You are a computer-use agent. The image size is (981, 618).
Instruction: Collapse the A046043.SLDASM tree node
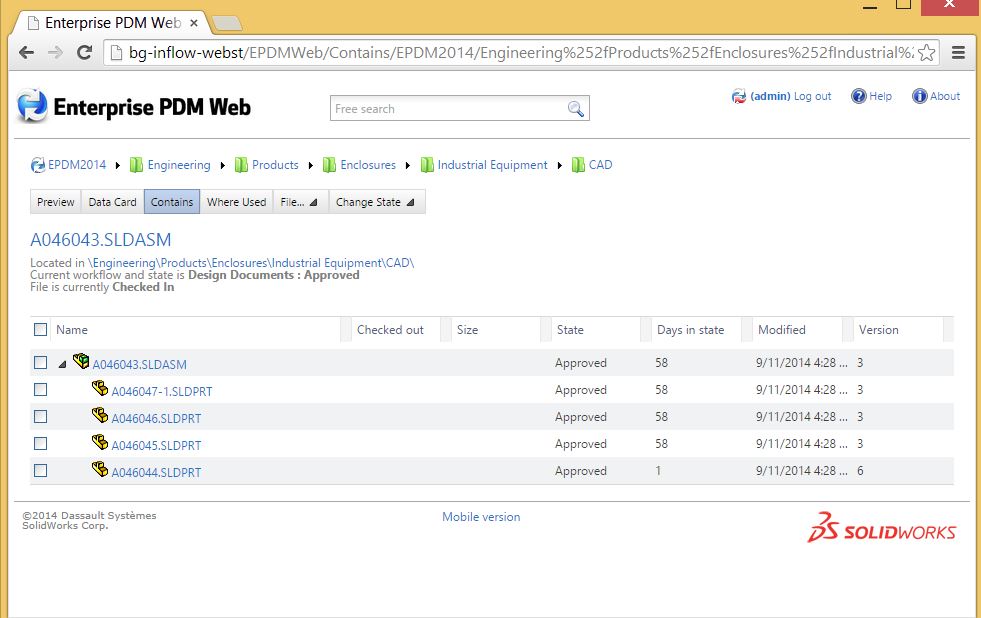tap(62, 363)
